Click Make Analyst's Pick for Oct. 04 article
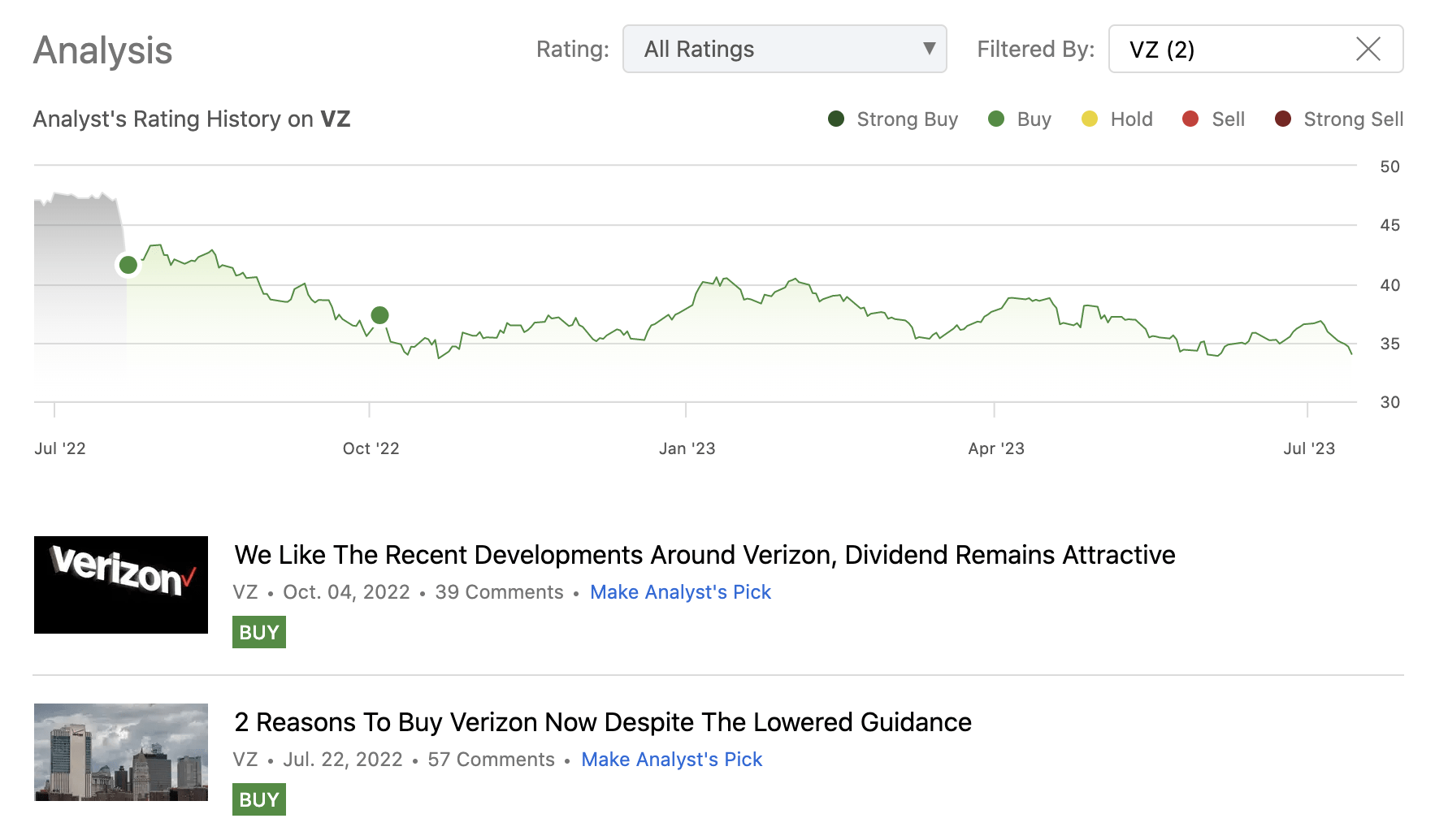The image size is (1435, 840). [680, 592]
